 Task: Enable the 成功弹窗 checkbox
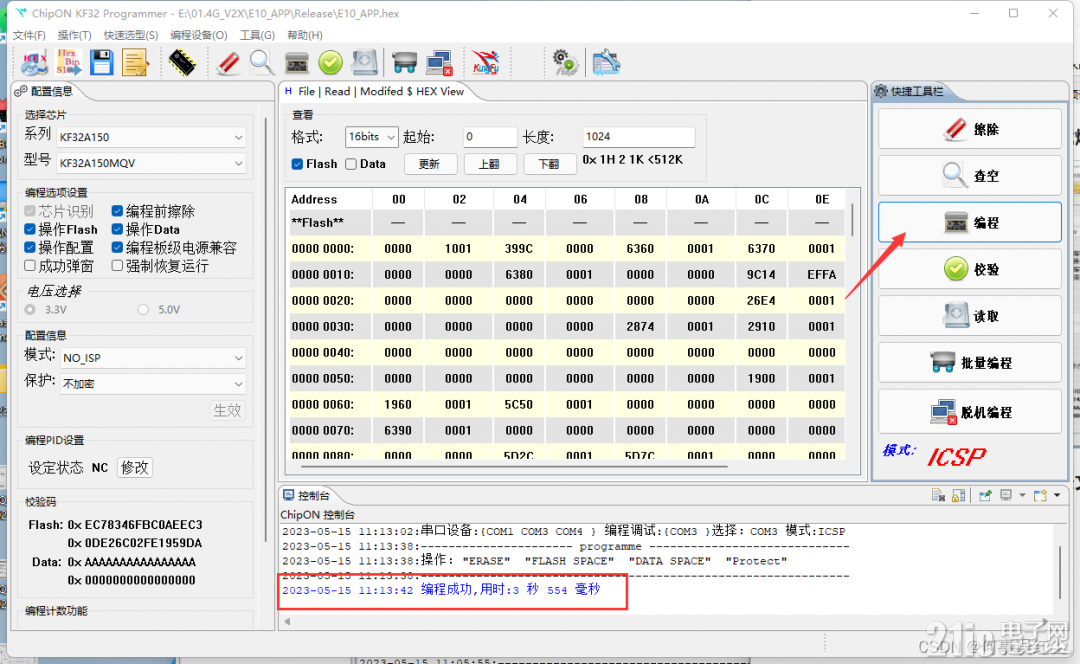(x=30, y=266)
